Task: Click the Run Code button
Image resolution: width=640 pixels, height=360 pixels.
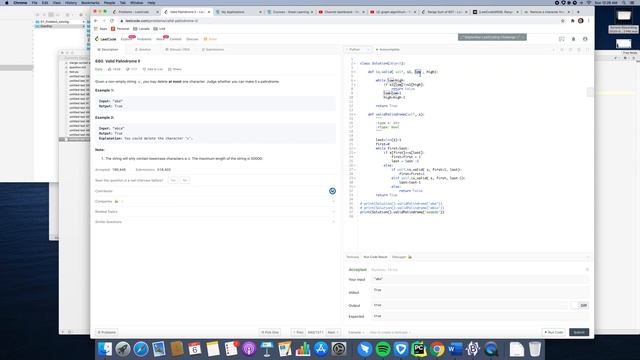Action: click(554, 332)
